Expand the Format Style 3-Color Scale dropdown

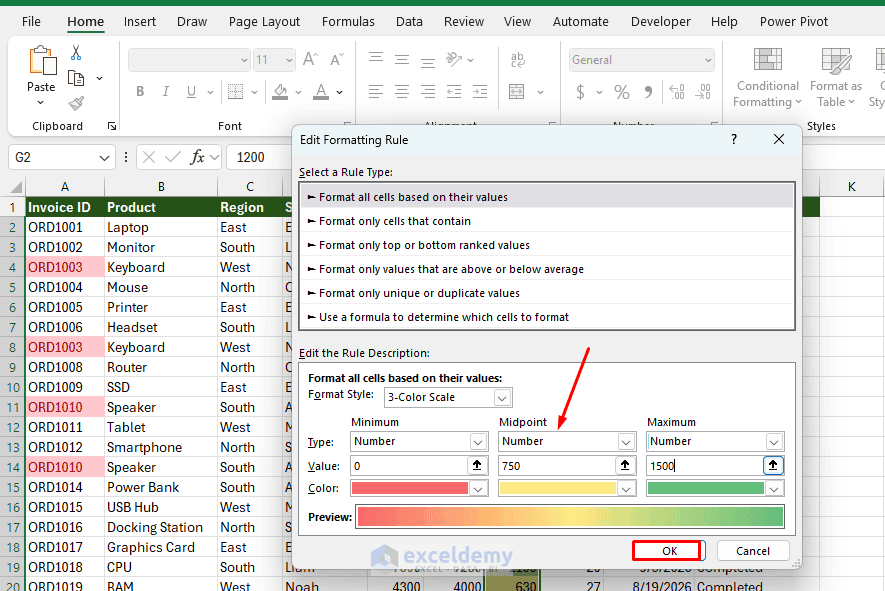tap(502, 398)
